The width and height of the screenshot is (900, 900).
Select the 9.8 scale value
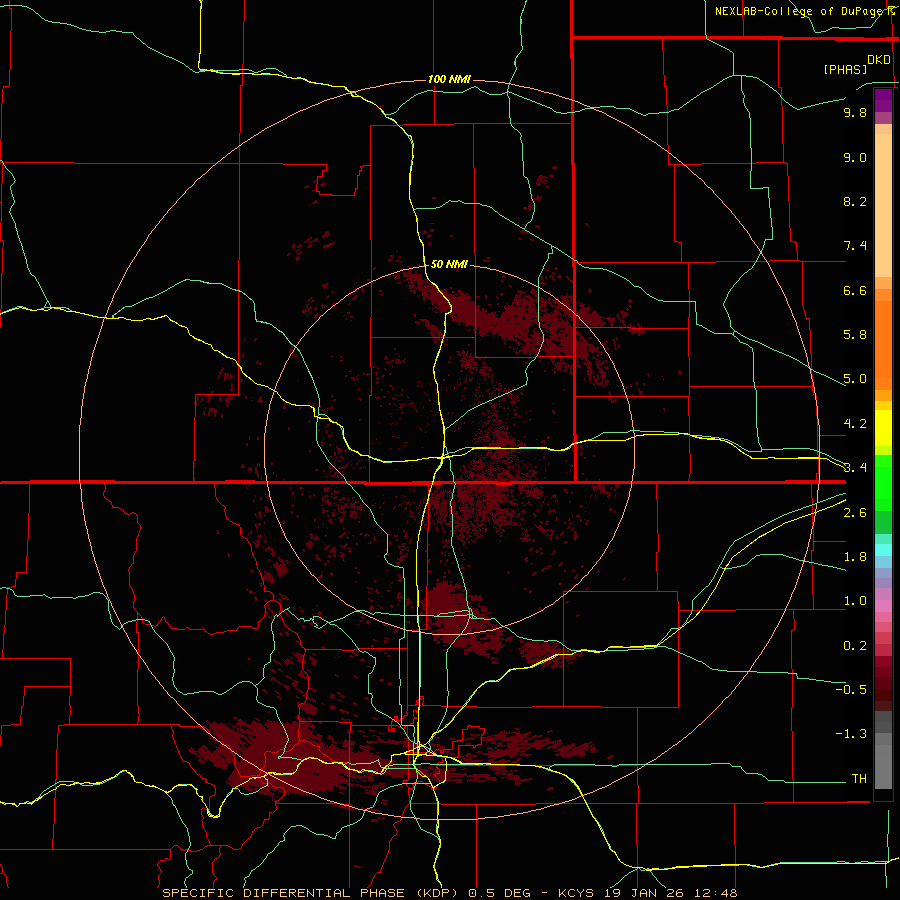tap(855, 112)
